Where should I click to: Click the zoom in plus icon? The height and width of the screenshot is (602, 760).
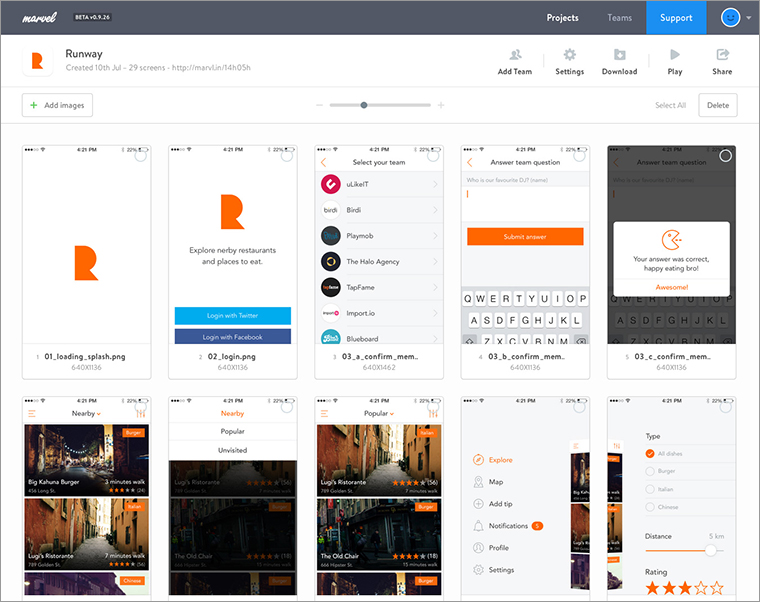(441, 105)
